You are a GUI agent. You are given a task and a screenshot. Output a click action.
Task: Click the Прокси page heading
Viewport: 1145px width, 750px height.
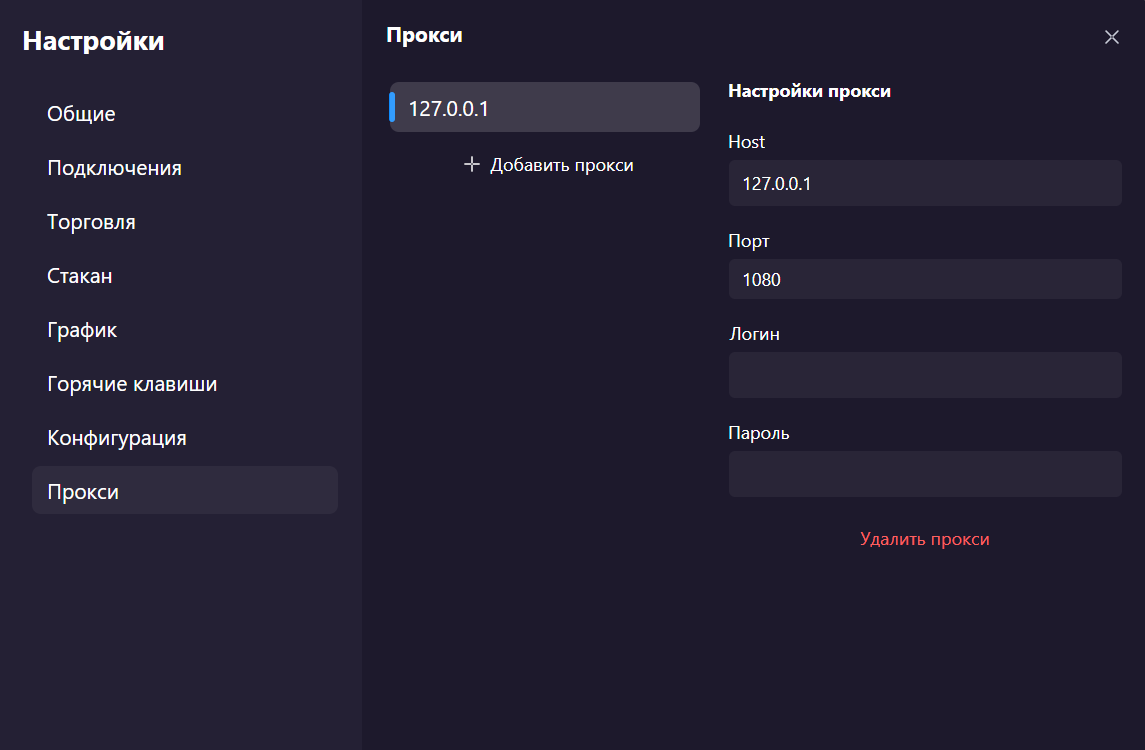click(x=424, y=35)
